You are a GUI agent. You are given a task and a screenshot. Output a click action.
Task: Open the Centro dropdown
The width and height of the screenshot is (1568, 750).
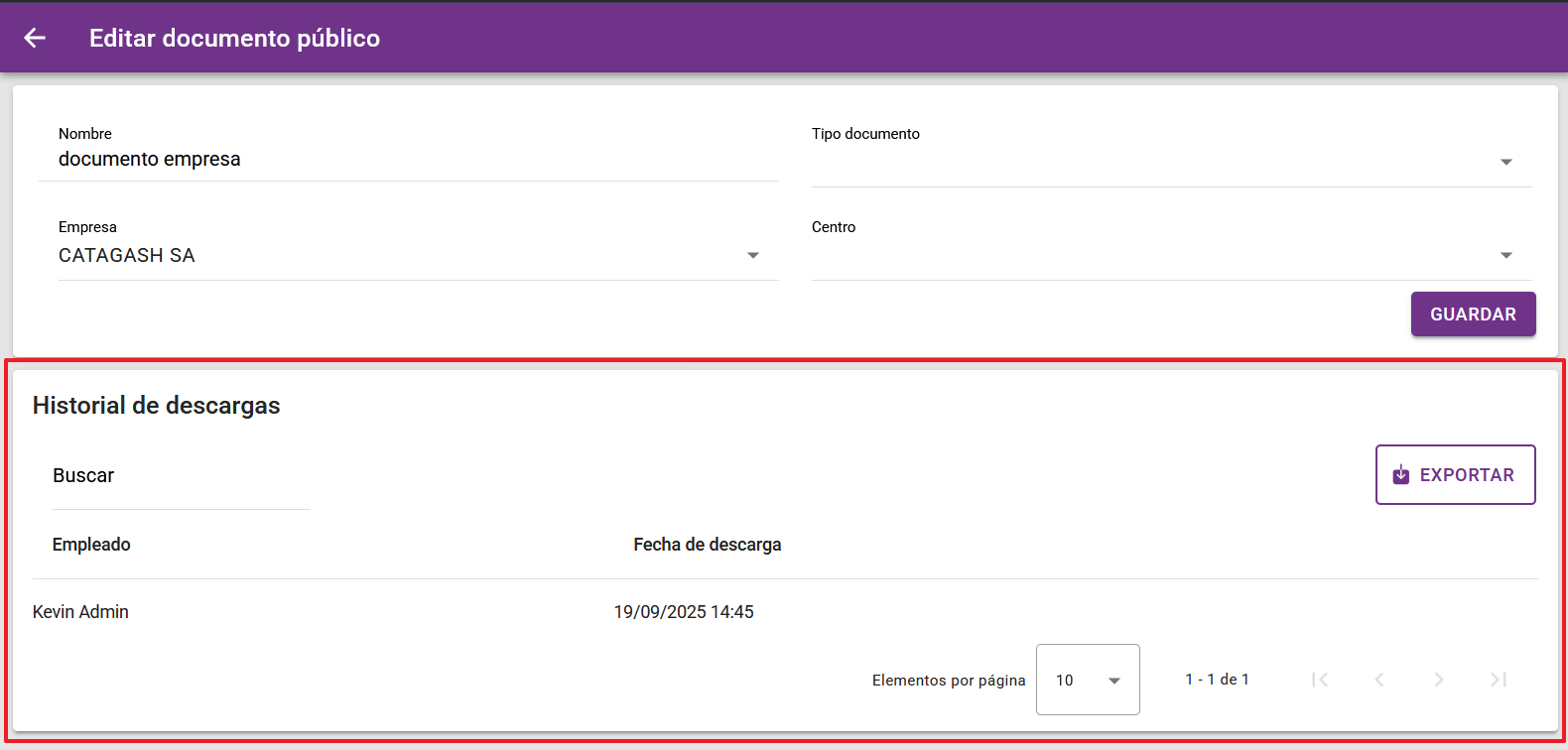pyautogui.click(x=1171, y=256)
